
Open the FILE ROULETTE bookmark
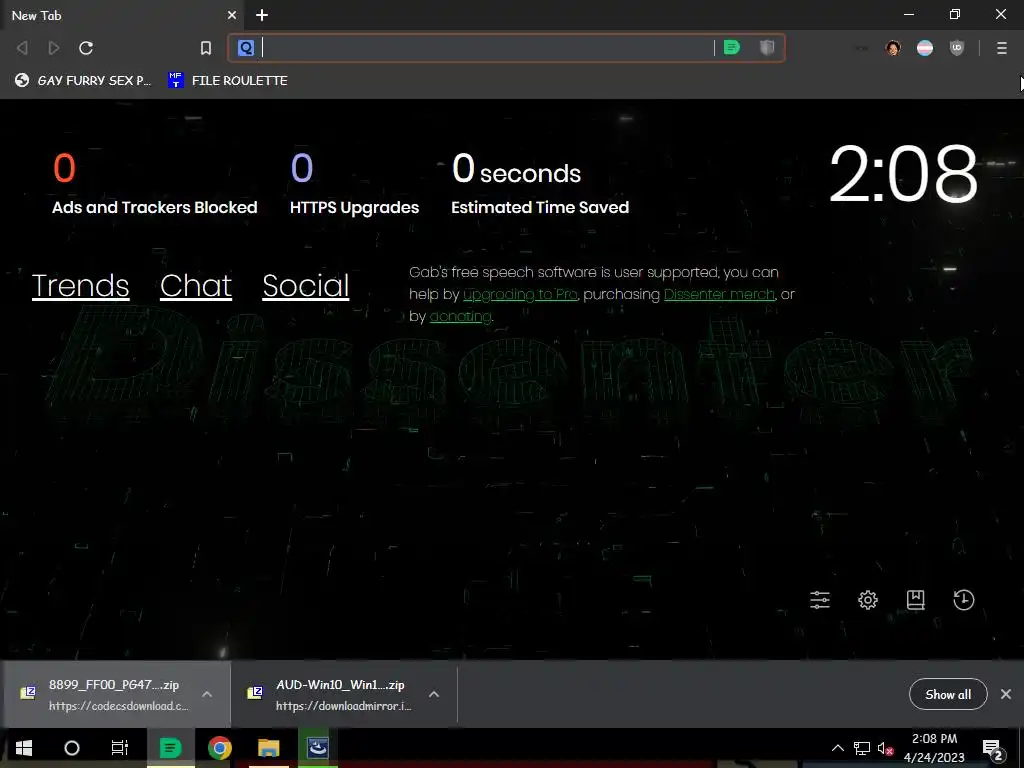228,80
